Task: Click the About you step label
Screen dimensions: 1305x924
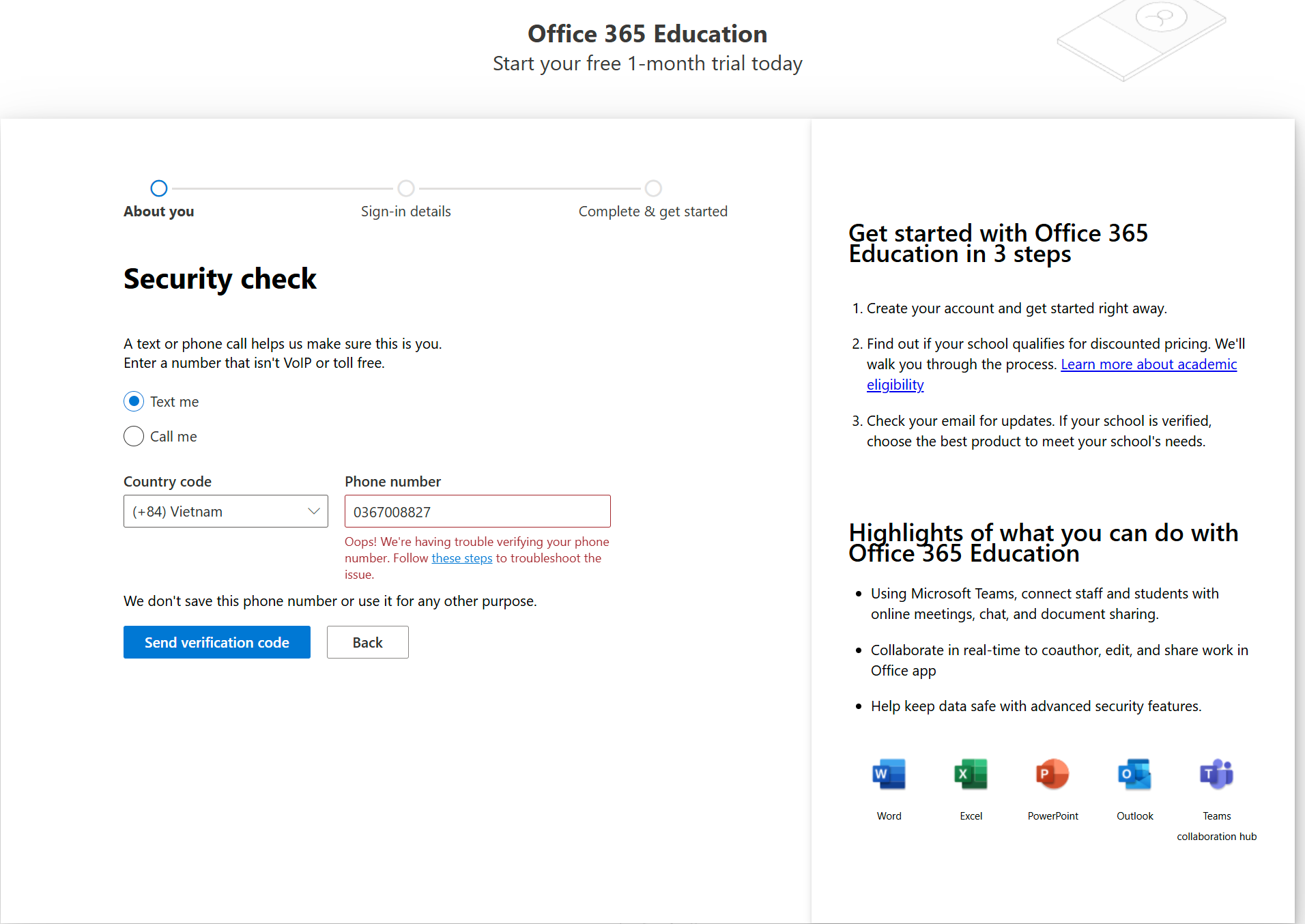Action: pos(159,212)
